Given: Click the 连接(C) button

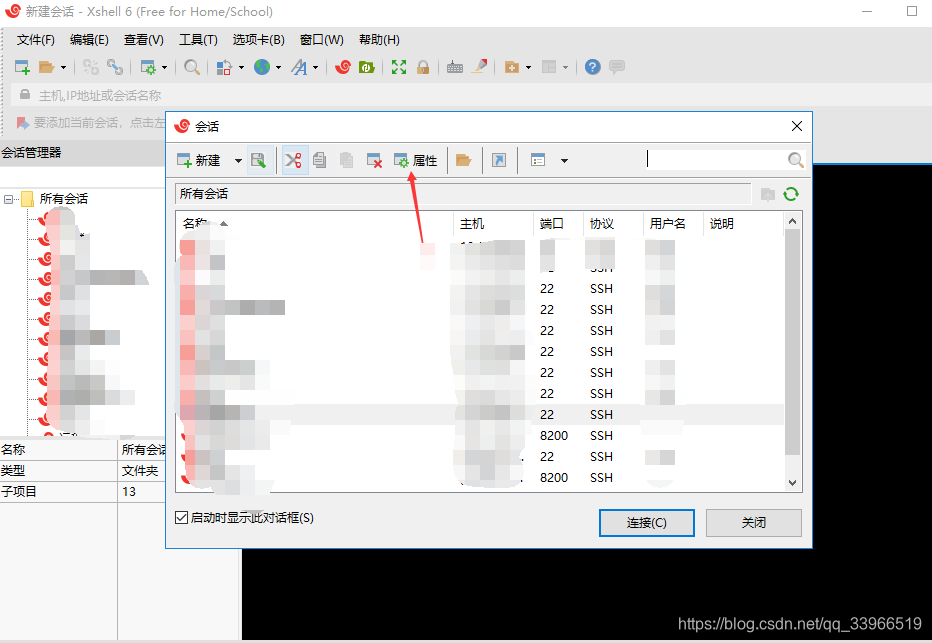Looking at the screenshot, I should click(x=647, y=523).
